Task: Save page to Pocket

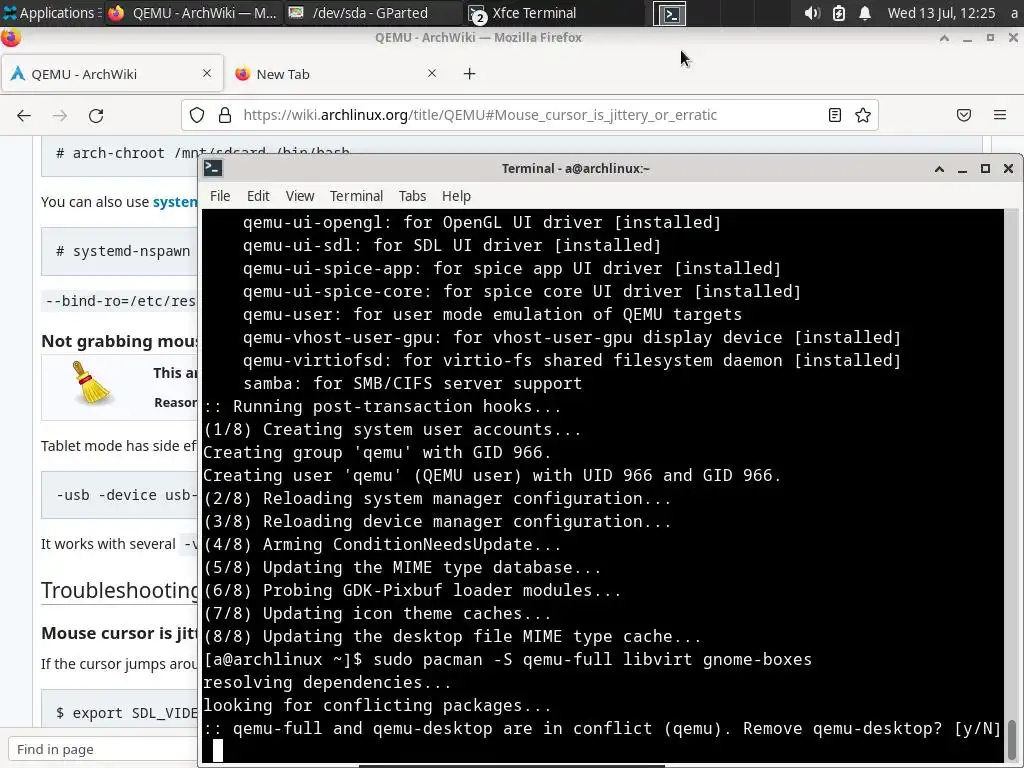Action: click(964, 115)
